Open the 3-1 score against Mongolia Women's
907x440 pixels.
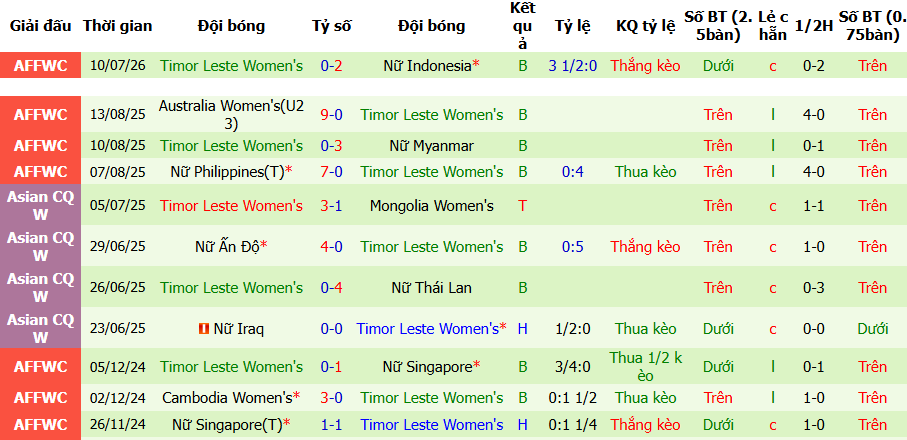pyautogui.click(x=331, y=206)
